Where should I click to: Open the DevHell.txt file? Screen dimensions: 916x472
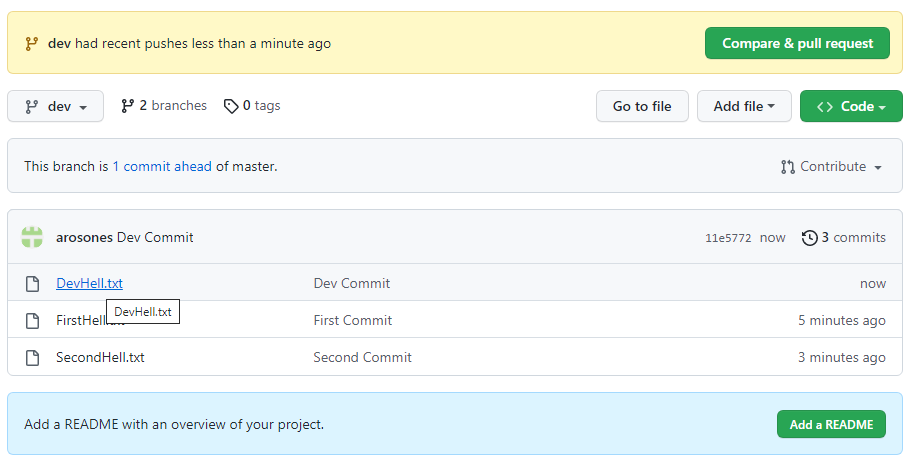coord(89,283)
